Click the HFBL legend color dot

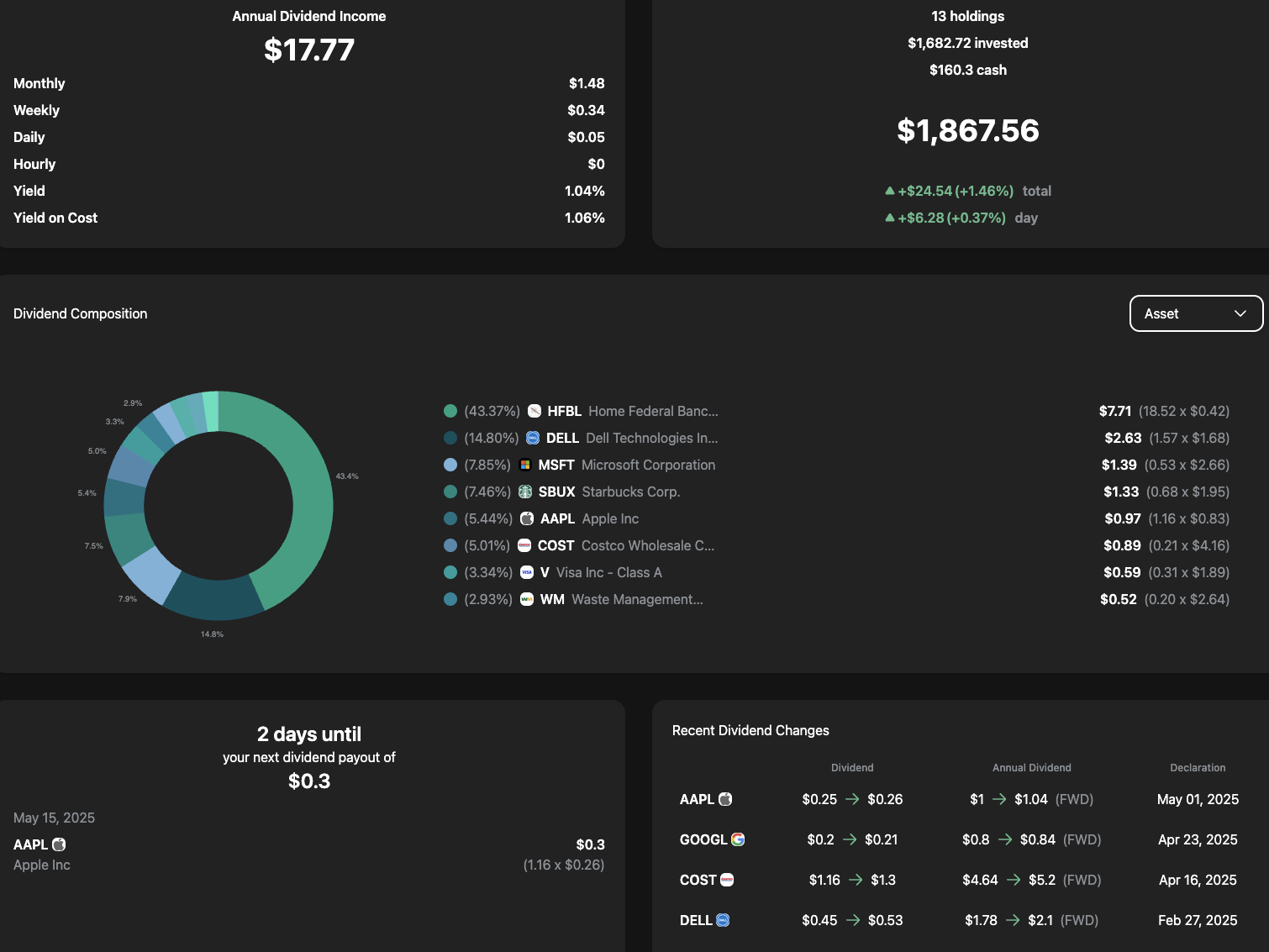pos(450,411)
